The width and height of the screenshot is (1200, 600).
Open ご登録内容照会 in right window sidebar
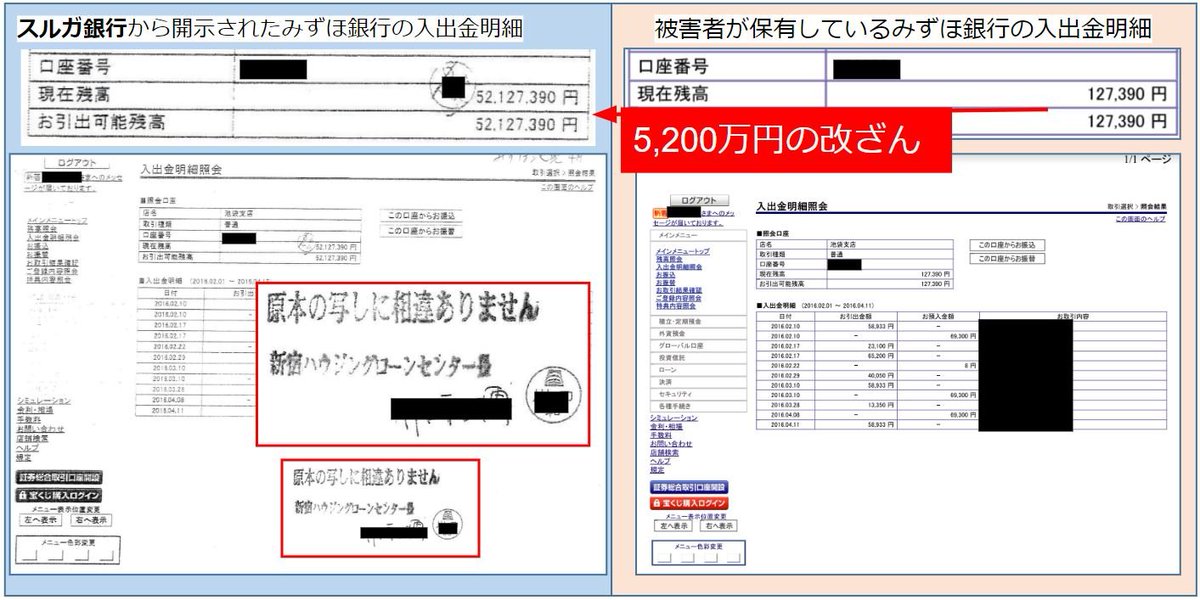679,297
